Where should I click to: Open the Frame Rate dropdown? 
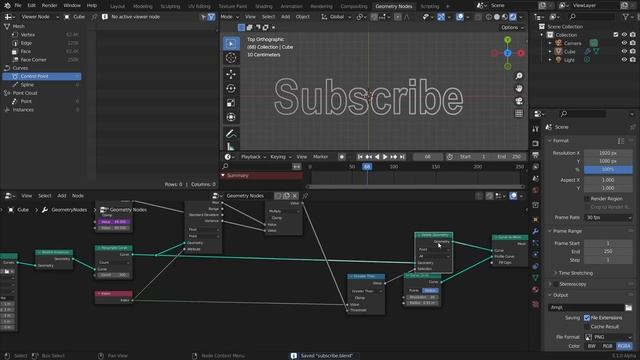pos(608,218)
